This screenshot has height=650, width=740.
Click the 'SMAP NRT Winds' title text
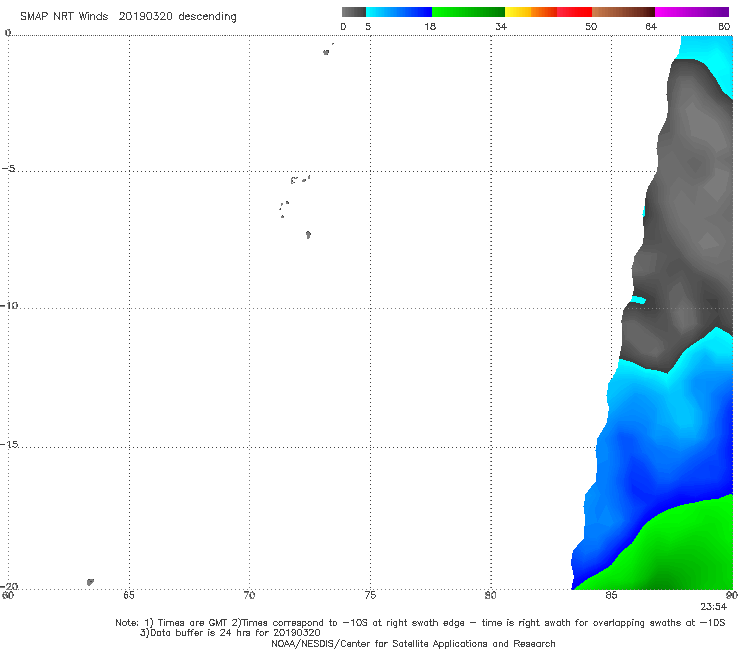pyautogui.click(x=64, y=17)
